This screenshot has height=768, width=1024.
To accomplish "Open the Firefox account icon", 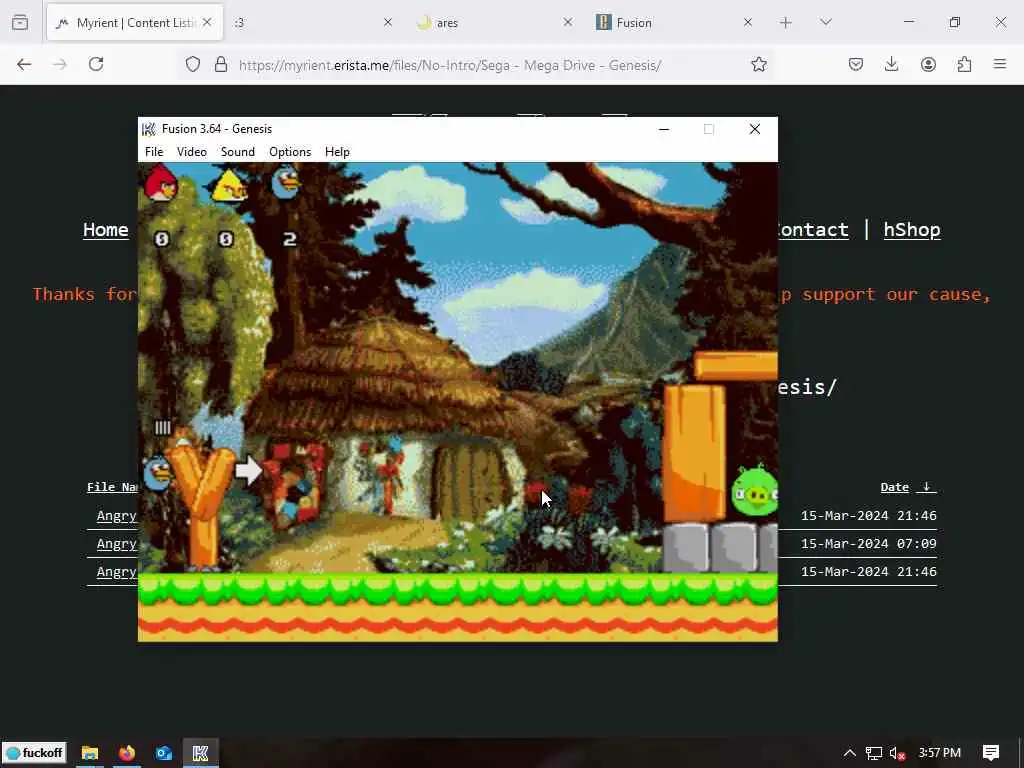I will [x=928, y=64].
